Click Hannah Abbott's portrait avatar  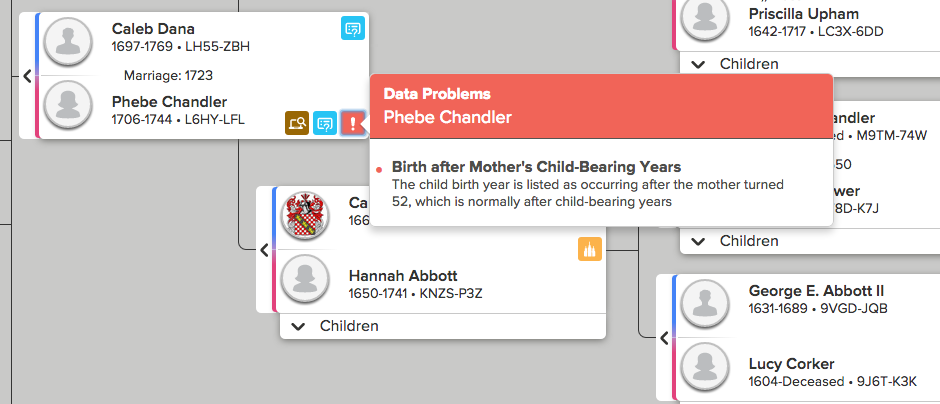(x=305, y=279)
